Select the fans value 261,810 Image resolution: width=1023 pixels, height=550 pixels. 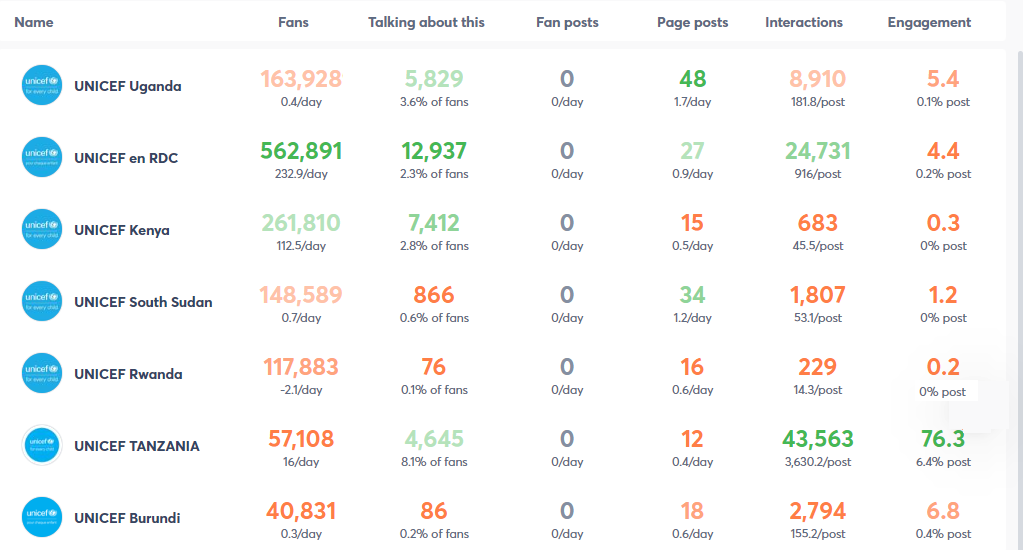(301, 223)
